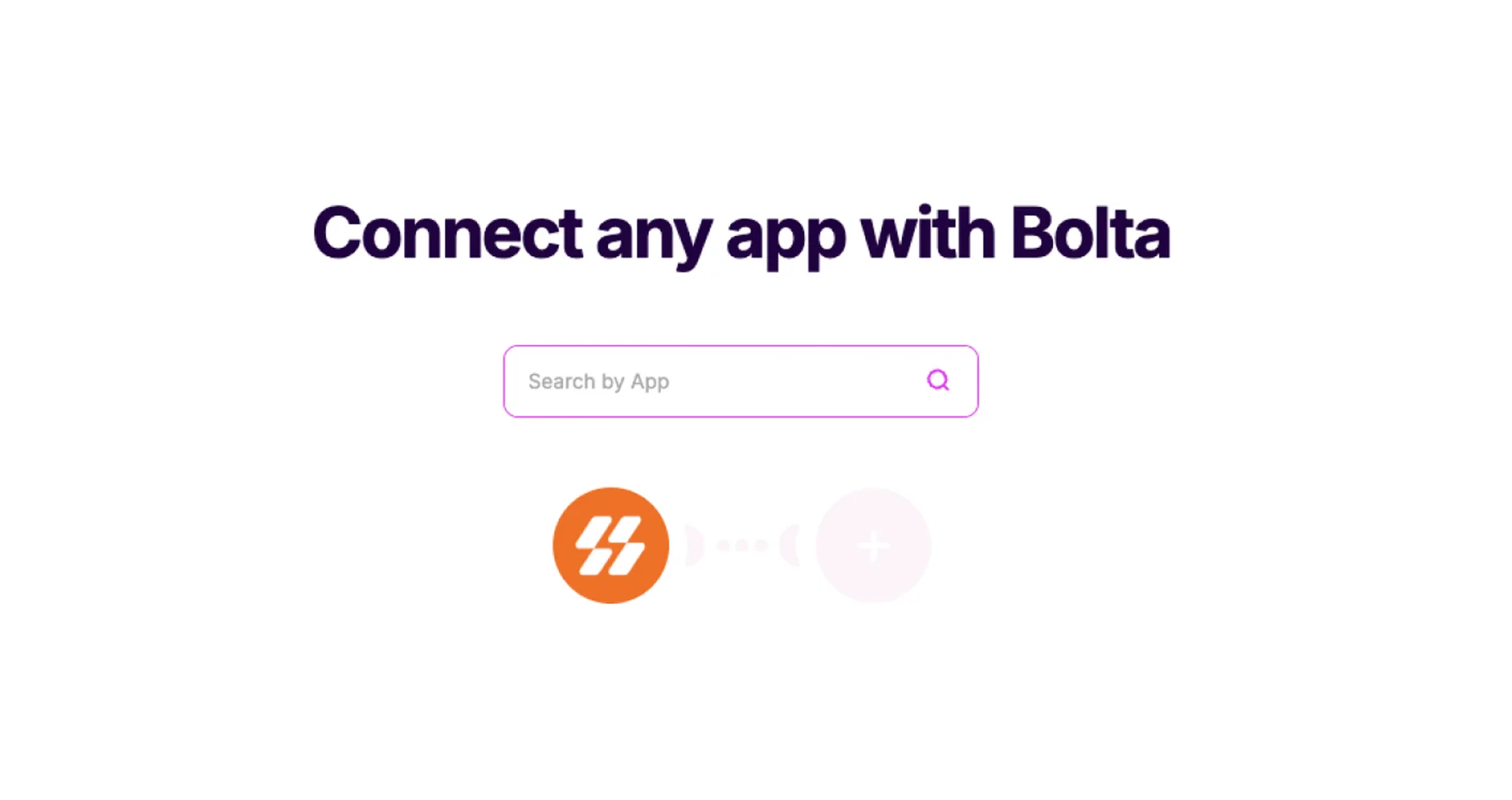Add an app with the faded plus circle
This screenshot has width=1512, height=800.
(873, 546)
